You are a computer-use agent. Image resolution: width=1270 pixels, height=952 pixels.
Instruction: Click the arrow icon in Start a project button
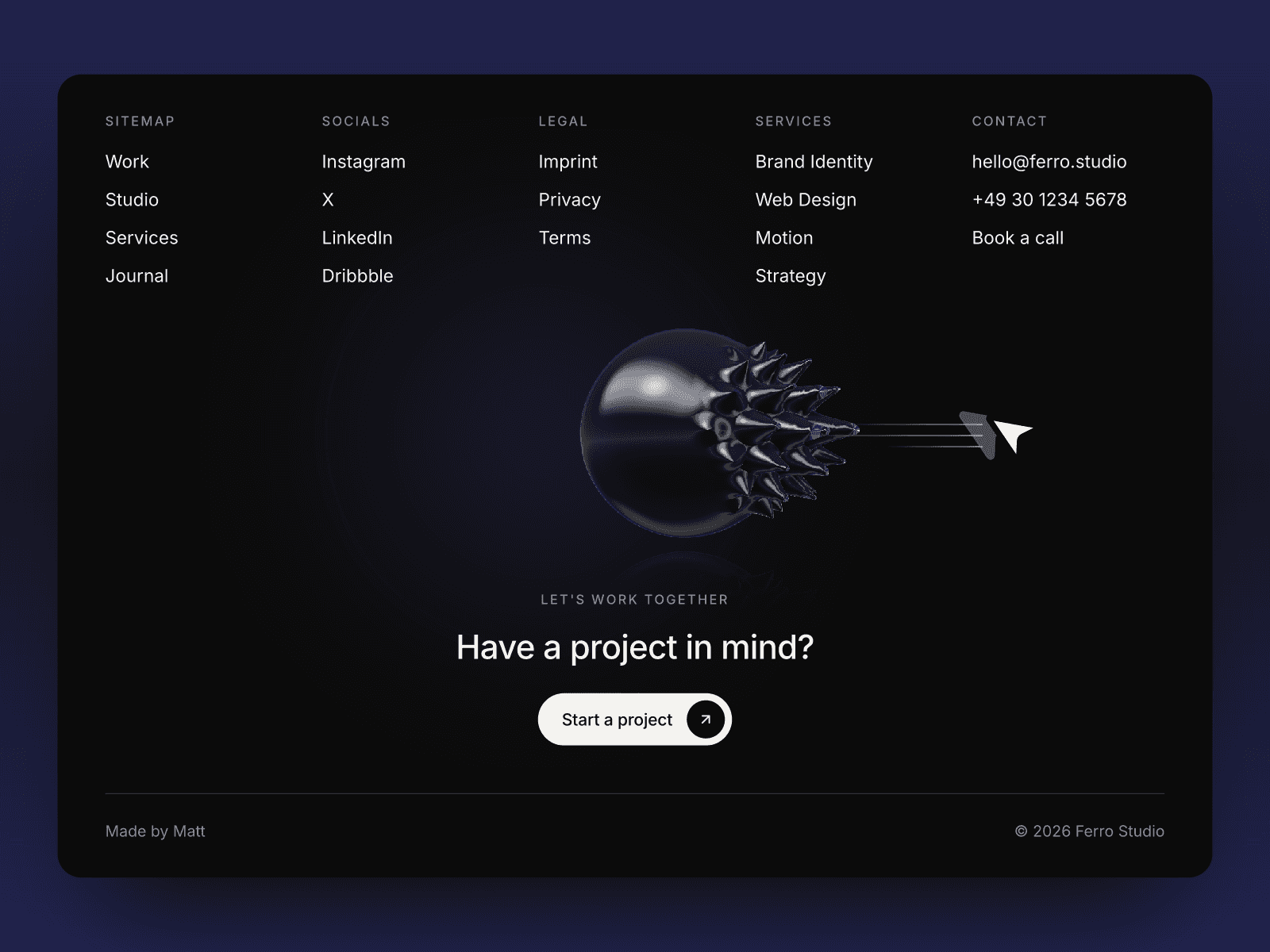[706, 720]
